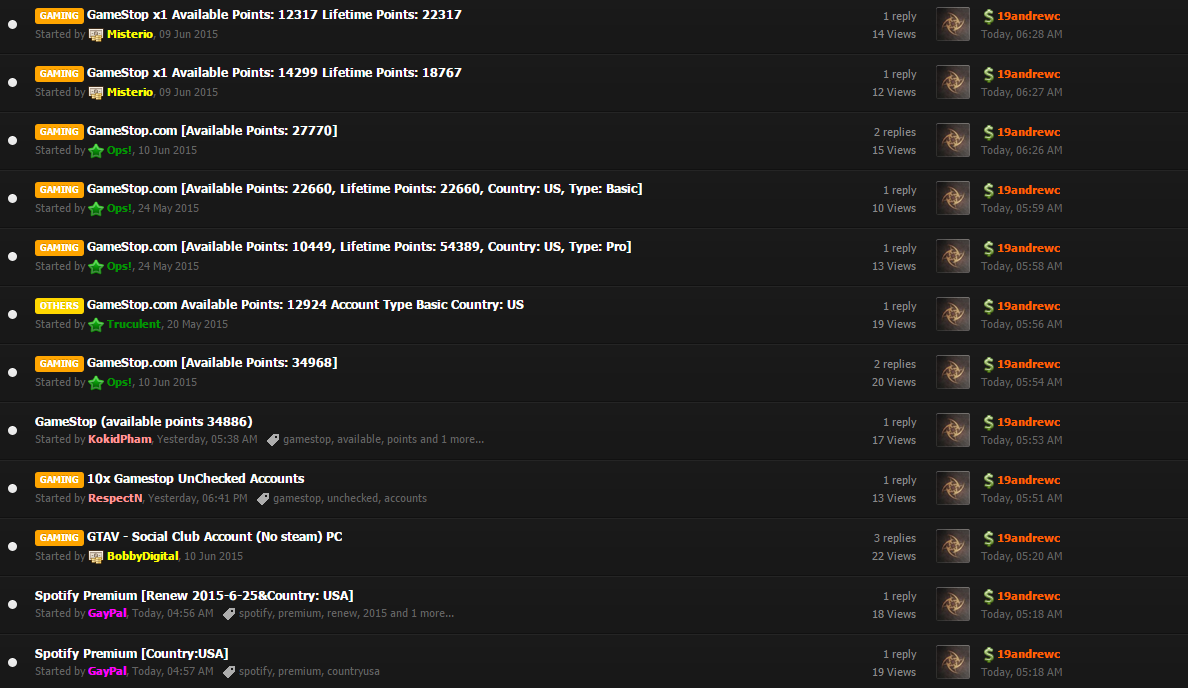The image size is (1188, 688).
Task: Open RespectN user profile
Action: (x=115, y=498)
